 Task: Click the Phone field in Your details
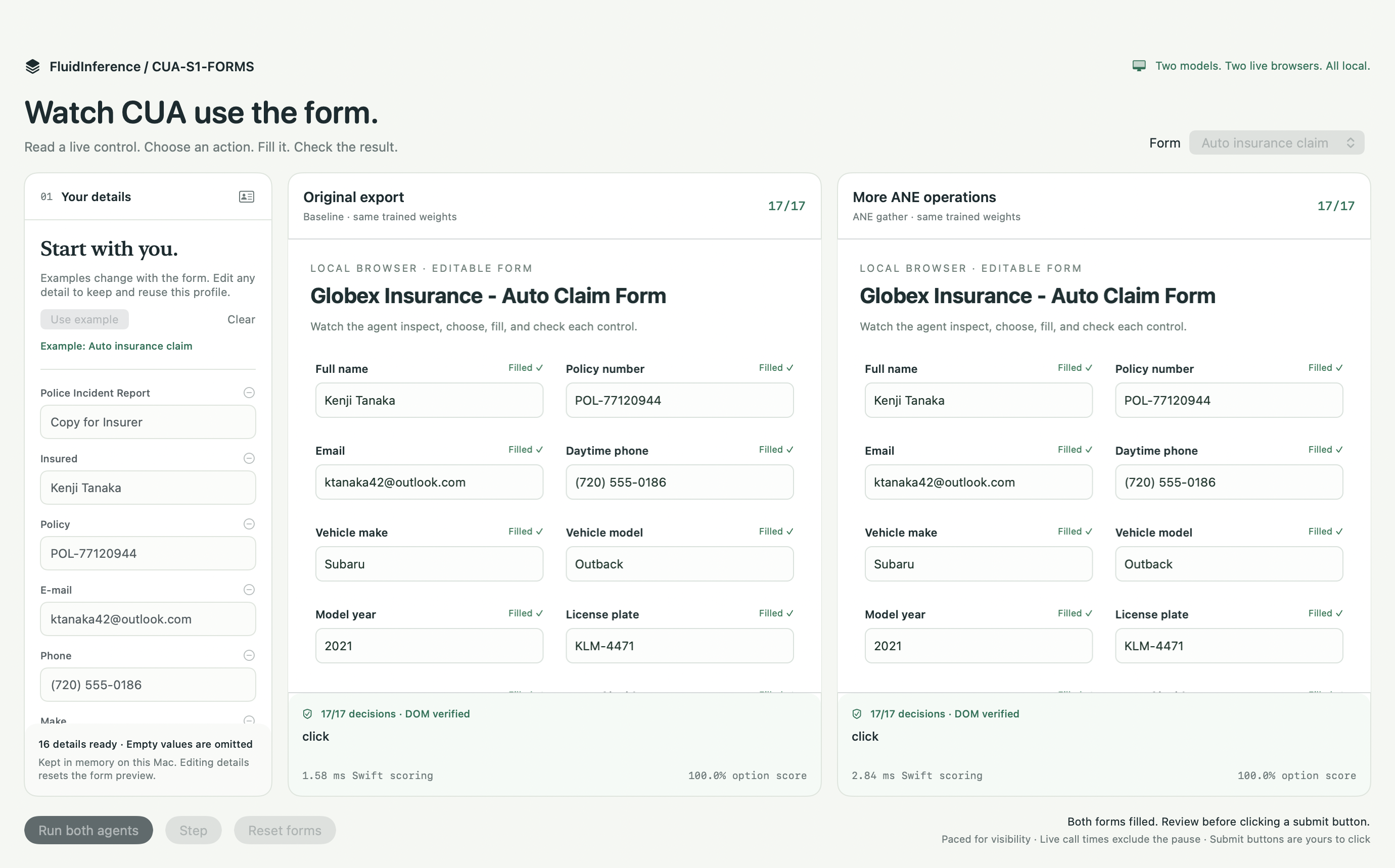148,685
